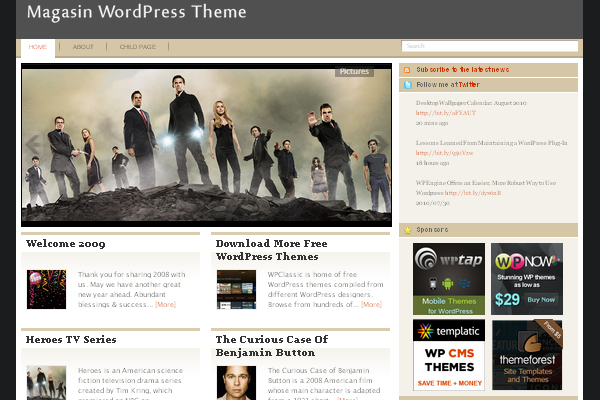Viewport: 600px width, 400px height.
Task: Click the WordPress Themes post thumbnail
Action: 236,289
